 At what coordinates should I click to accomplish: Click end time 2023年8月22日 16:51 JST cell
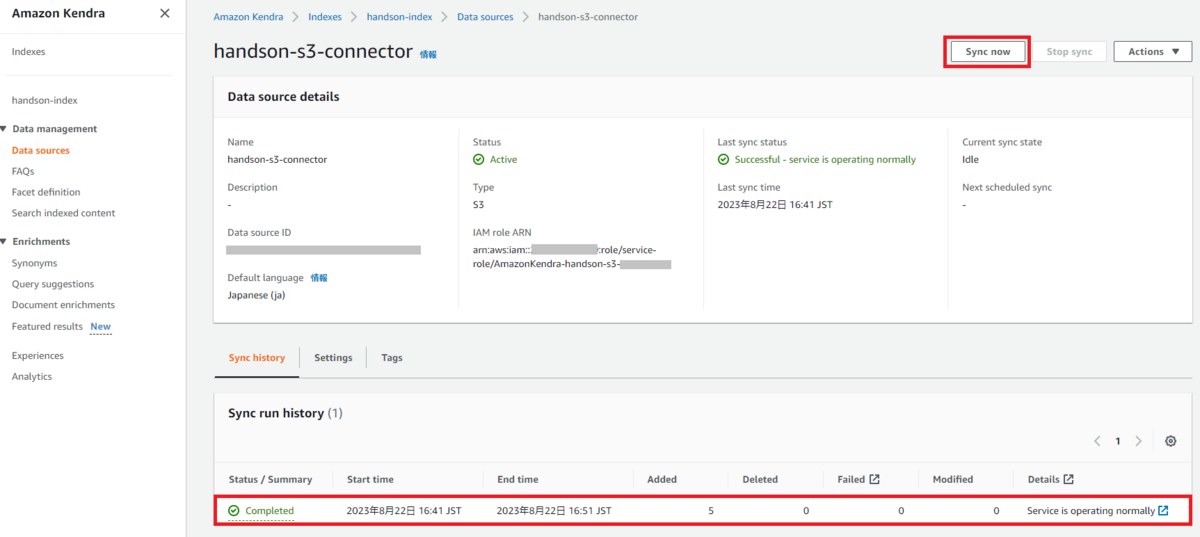(x=554, y=511)
